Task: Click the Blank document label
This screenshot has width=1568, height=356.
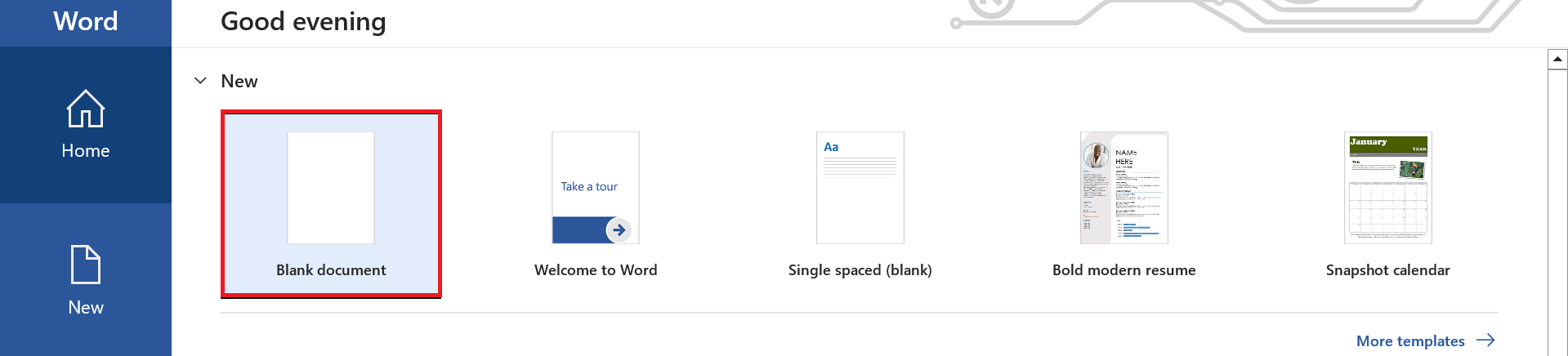Action: click(331, 270)
